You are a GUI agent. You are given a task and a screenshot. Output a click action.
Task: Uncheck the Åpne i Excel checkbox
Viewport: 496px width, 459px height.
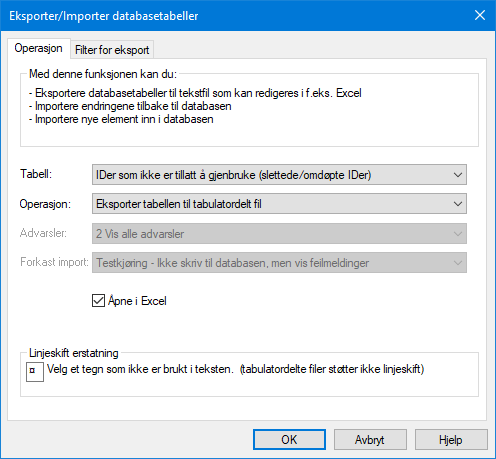pos(98,301)
